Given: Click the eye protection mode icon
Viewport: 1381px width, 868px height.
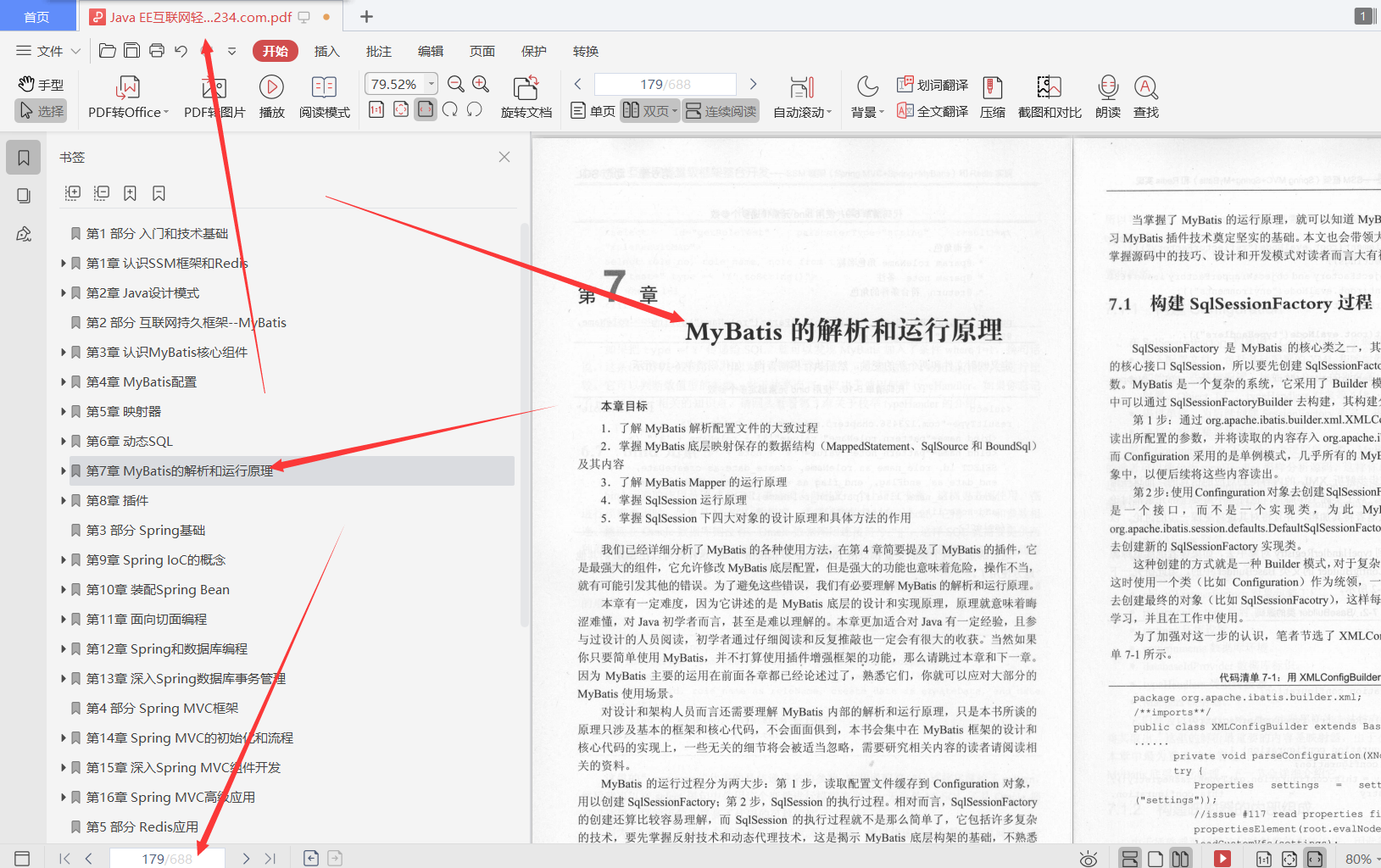Looking at the screenshot, I should tap(1089, 859).
